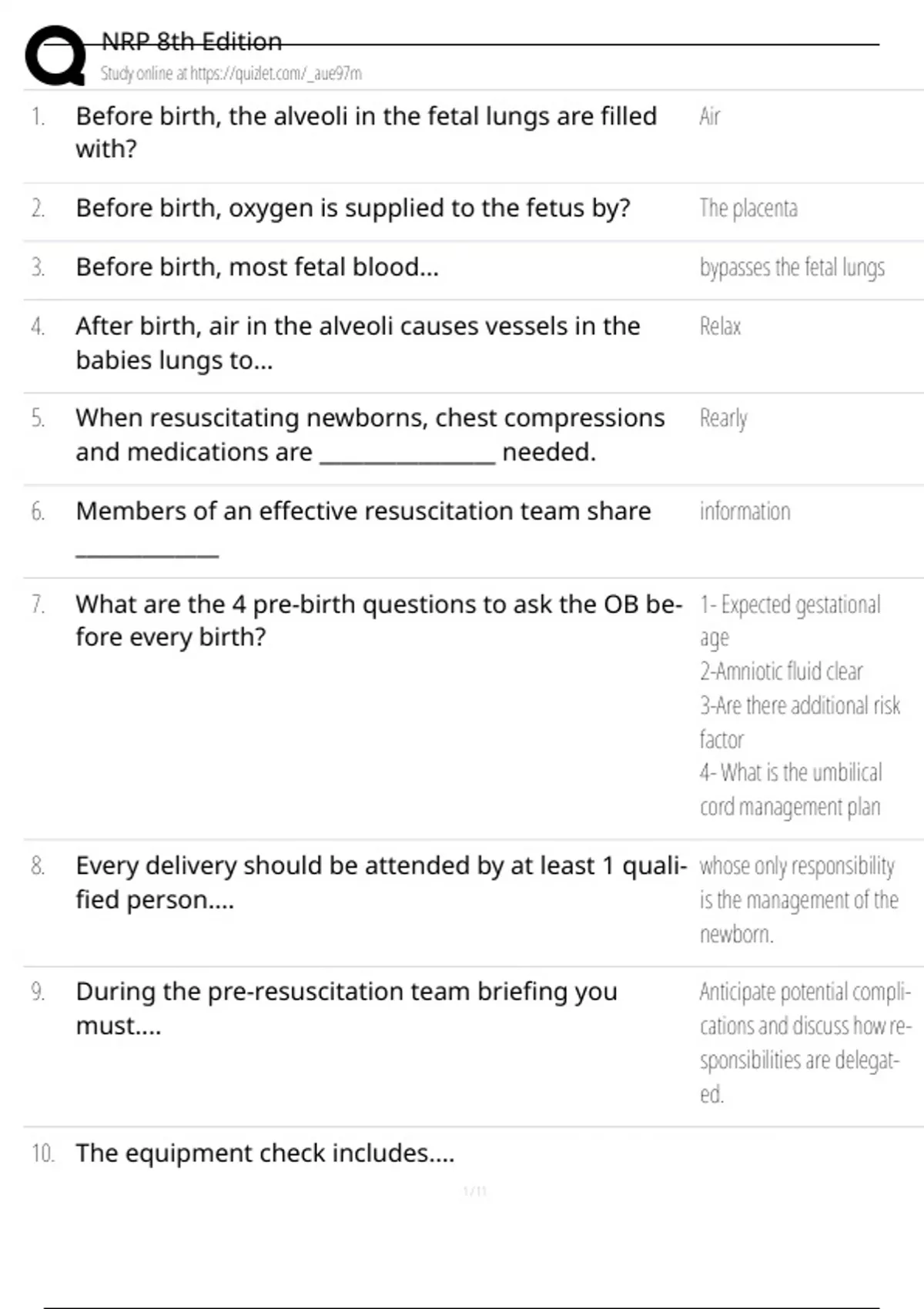Image resolution: width=924 pixels, height=1309 pixels.
Task: Click the answer 'Air'
Action: 709,117
